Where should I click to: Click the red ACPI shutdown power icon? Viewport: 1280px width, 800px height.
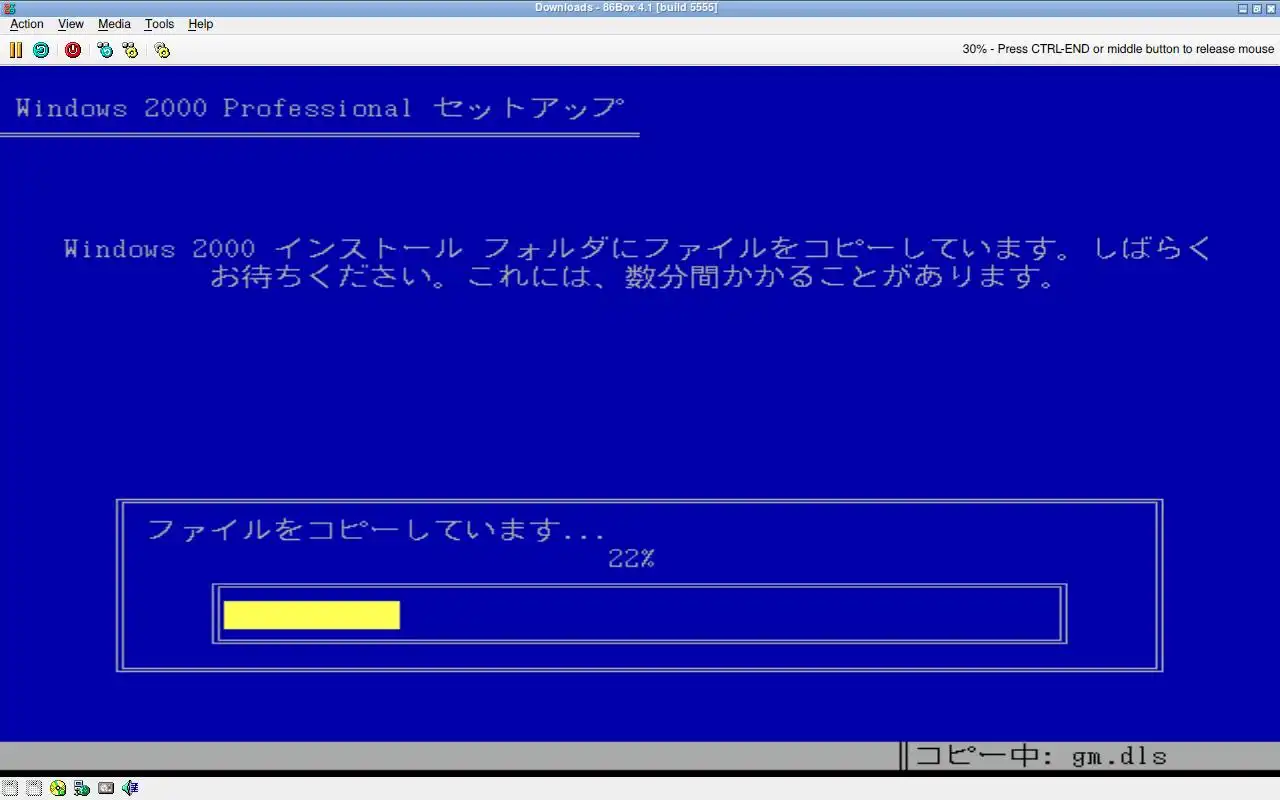click(x=73, y=49)
